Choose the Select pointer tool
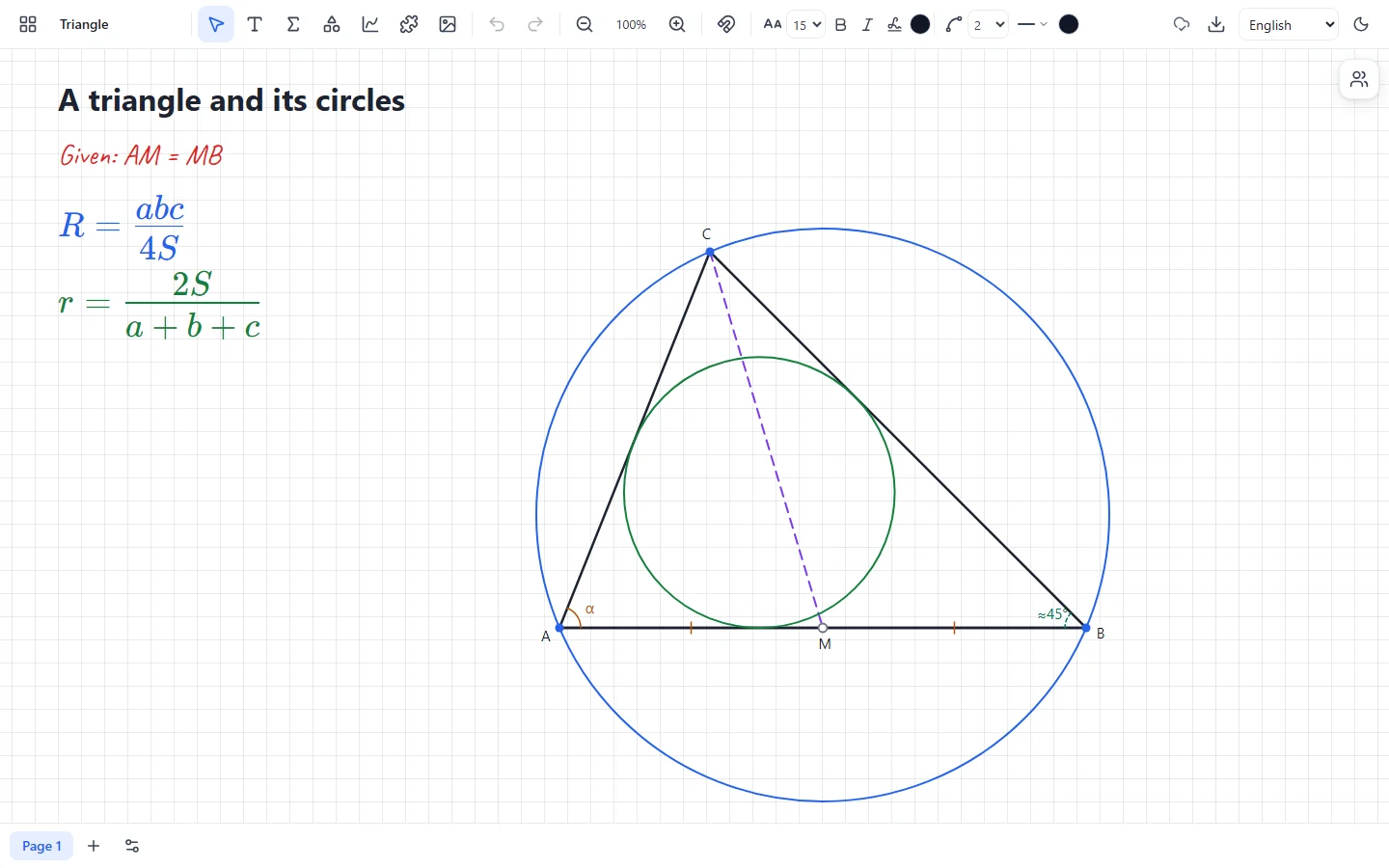 click(216, 24)
